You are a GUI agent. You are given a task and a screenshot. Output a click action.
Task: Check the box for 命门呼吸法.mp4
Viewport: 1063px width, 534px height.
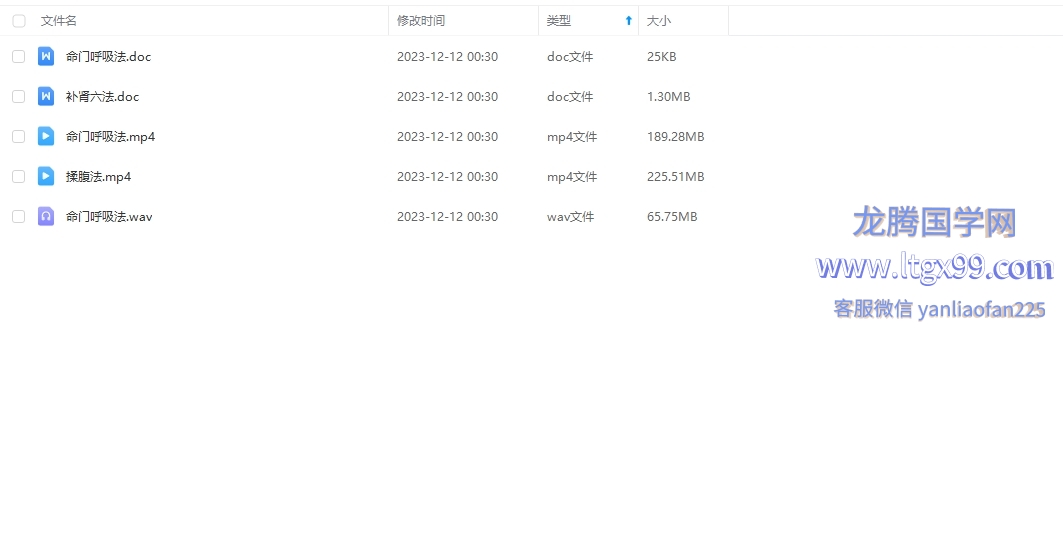click(18, 136)
